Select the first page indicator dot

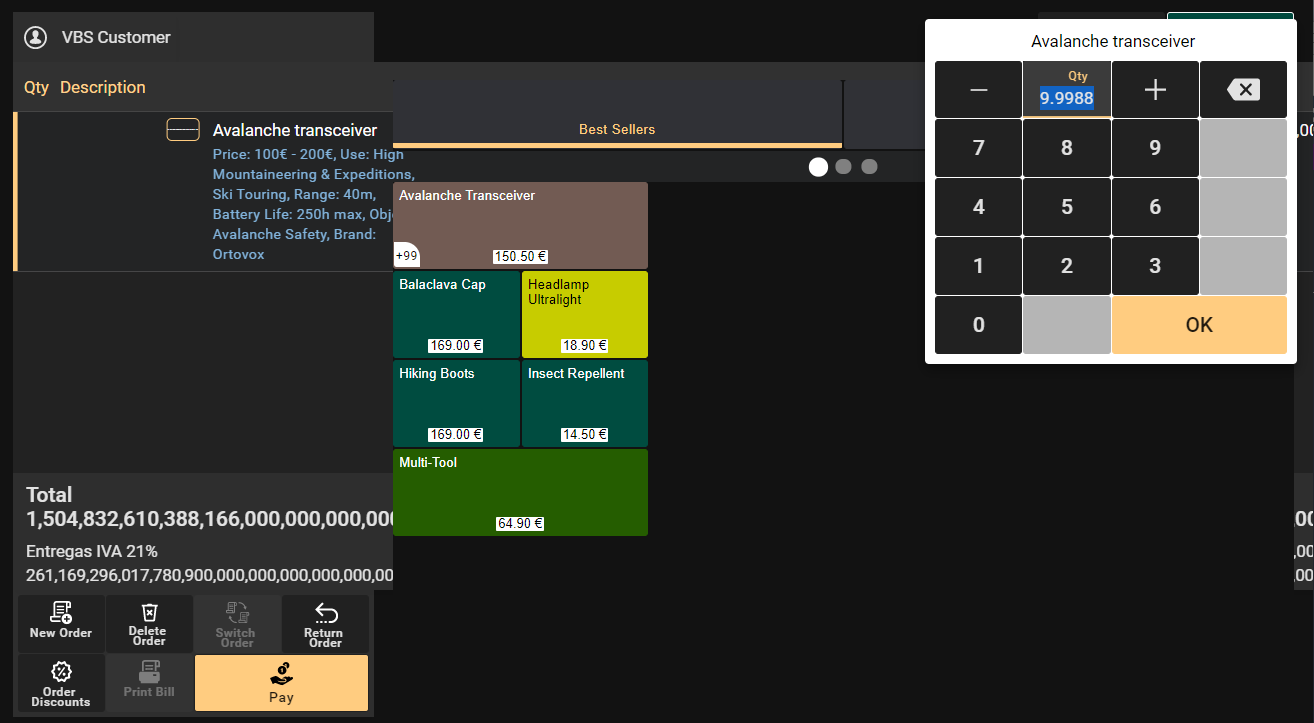tap(818, 167)
